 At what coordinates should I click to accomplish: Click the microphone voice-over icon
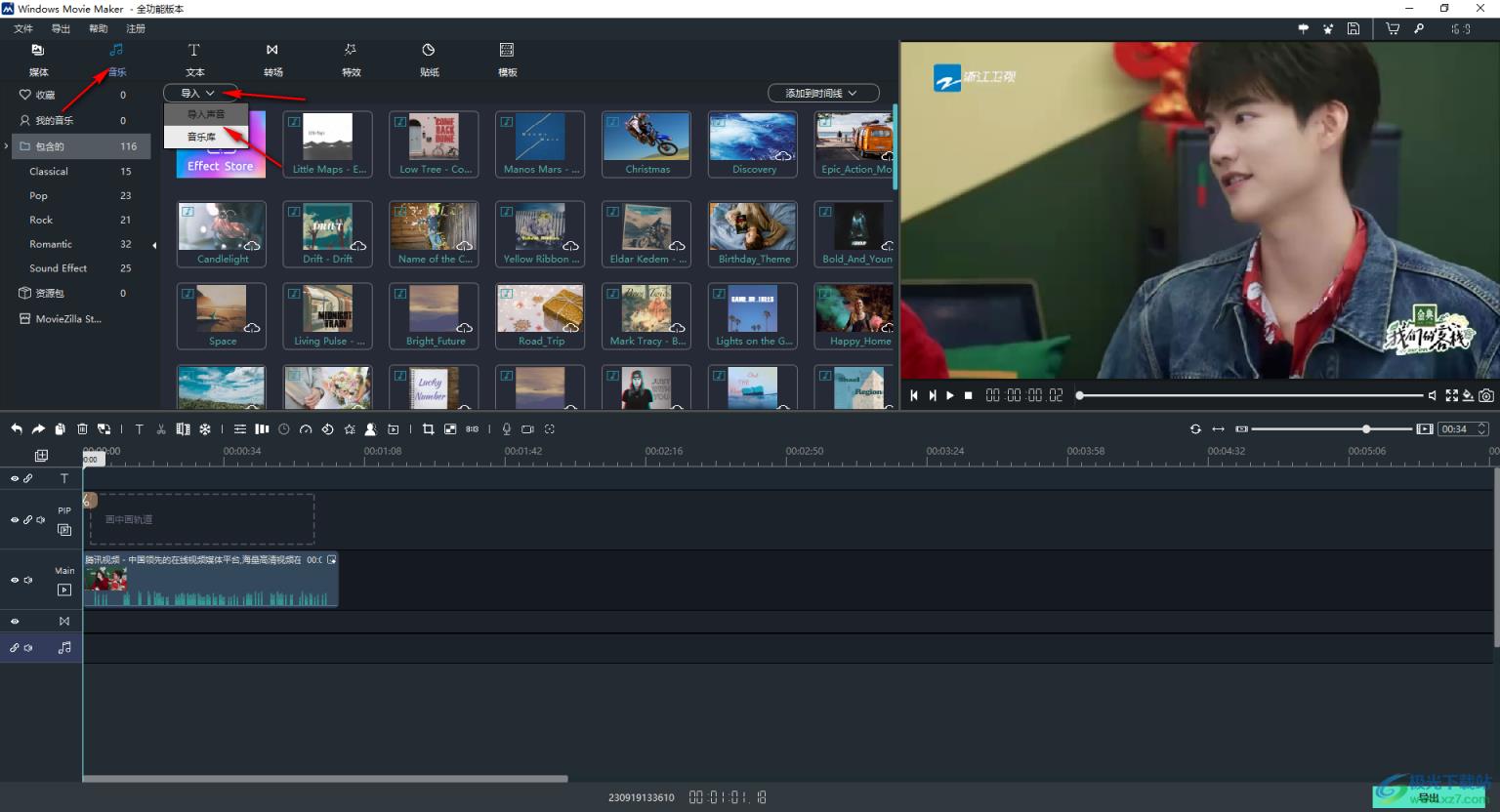506,429
